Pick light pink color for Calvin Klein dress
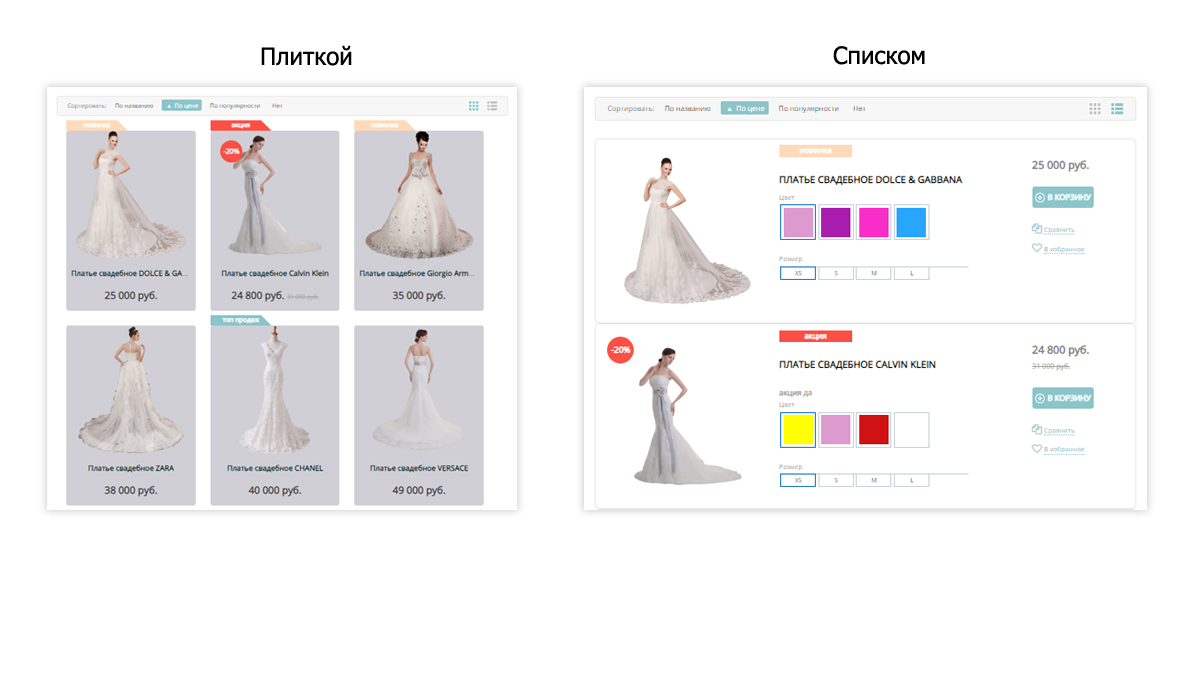 point(836,430)
